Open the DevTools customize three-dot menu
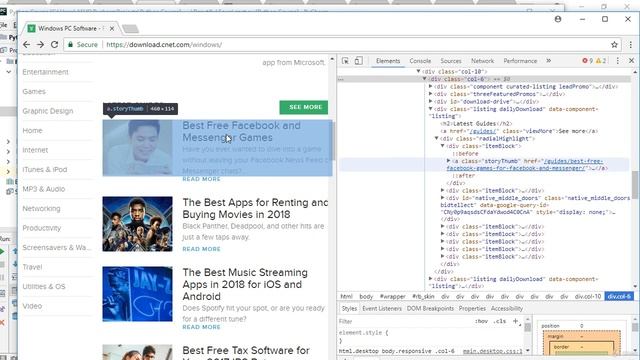The image size is (640, 360). (x=618, y=61)
